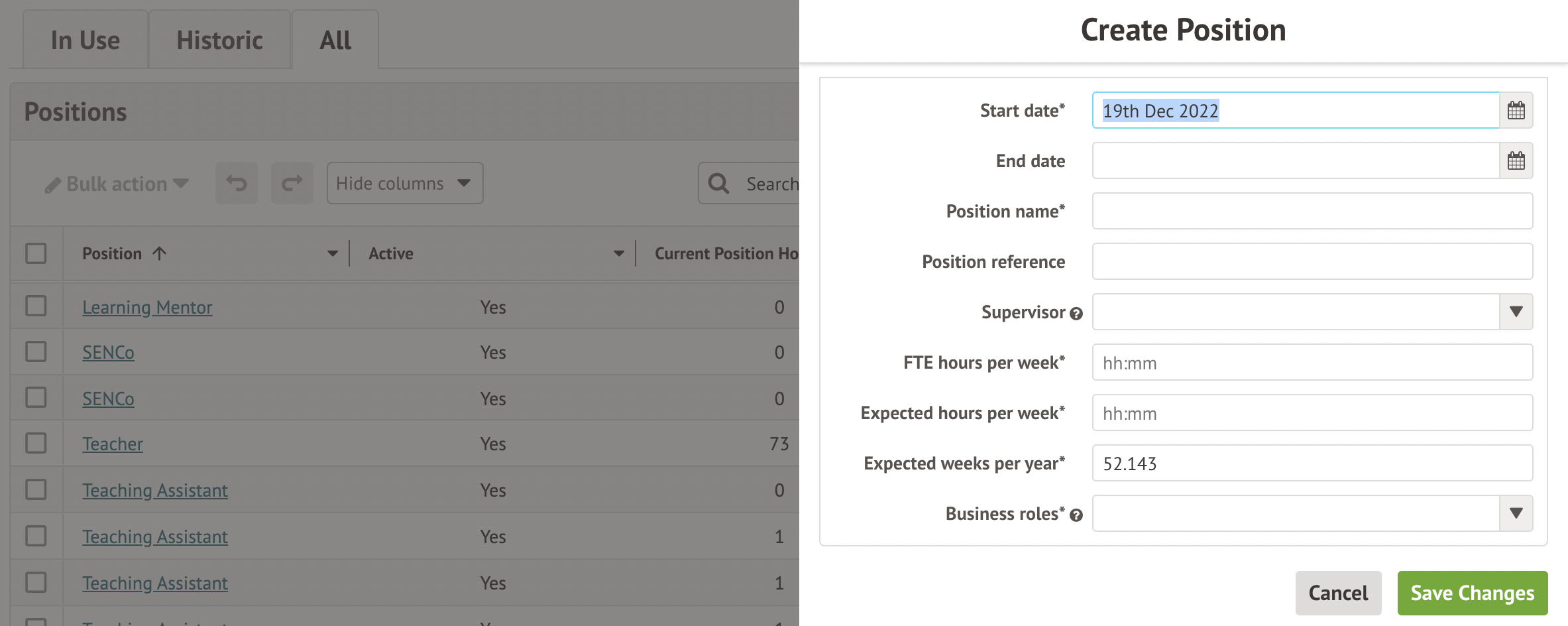Check the Teacher row checkbox

tap(36, 443)
